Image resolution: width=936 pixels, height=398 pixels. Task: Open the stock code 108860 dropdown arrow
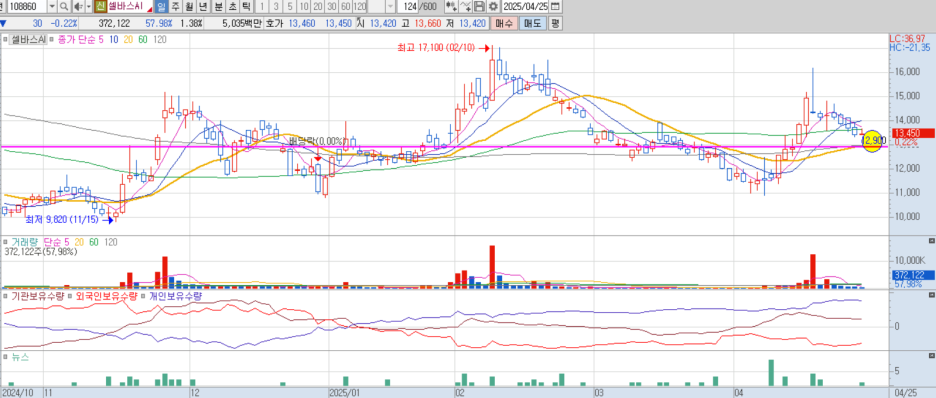point(52,7)
